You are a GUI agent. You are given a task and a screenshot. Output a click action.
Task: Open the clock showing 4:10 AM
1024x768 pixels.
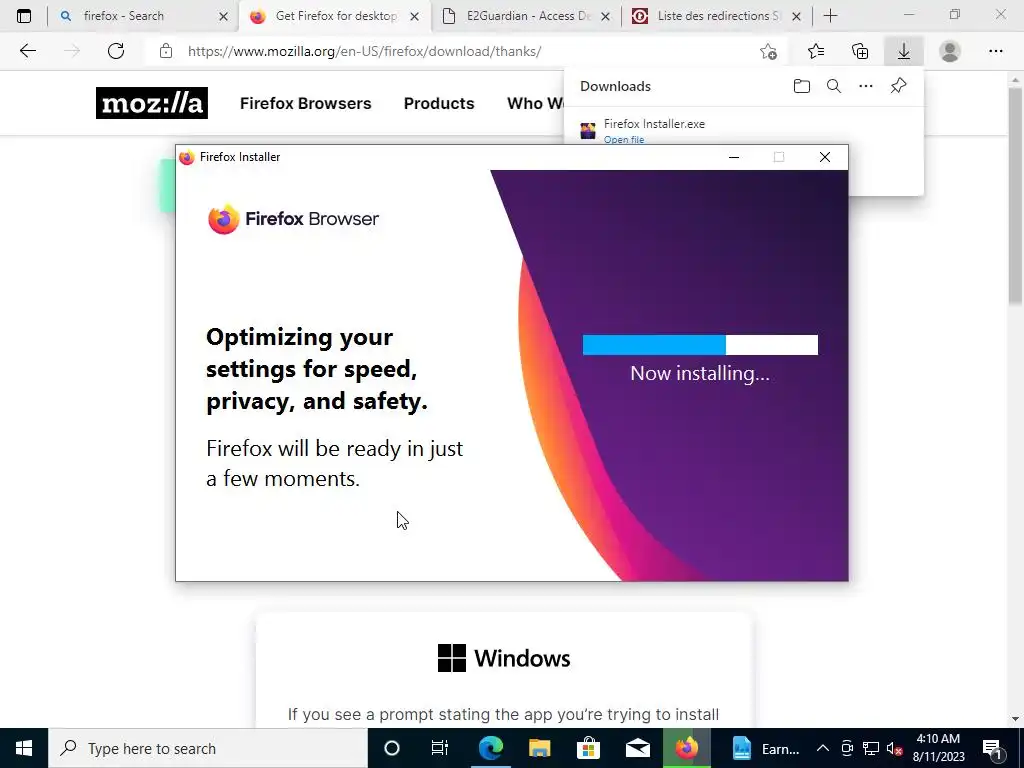[938, 748]
